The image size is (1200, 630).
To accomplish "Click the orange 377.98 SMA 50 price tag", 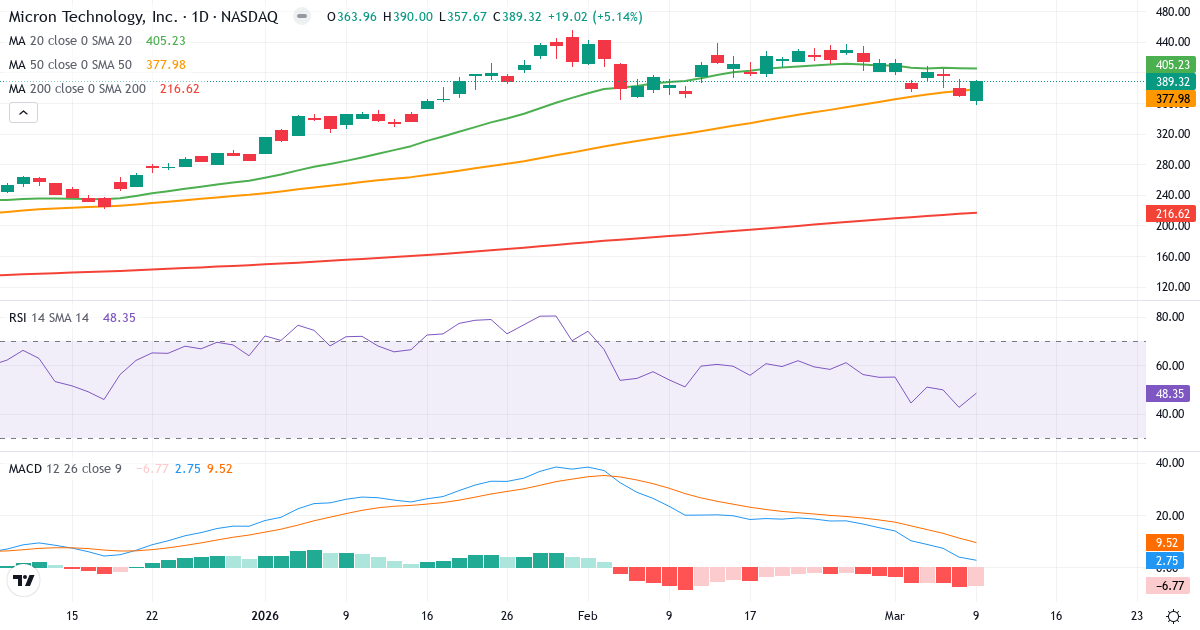I will (1170, 99).
